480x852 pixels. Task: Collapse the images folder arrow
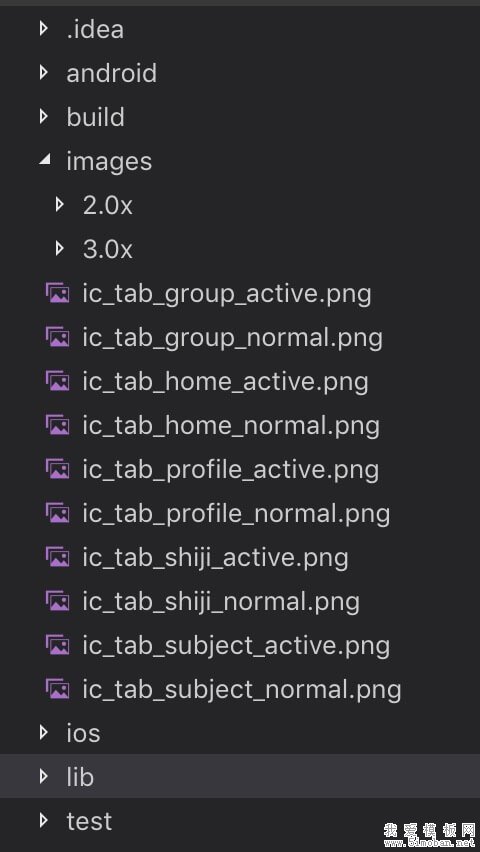pyautogui.click(x=45, y=160)
